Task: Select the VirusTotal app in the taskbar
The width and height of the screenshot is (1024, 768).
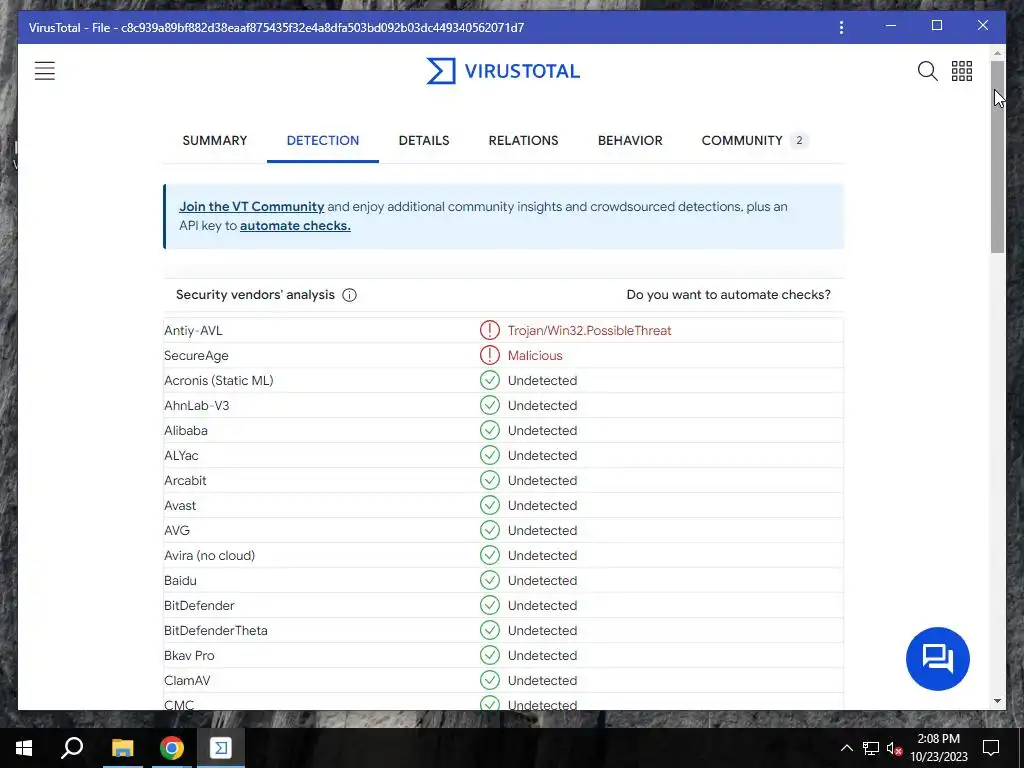Action: tap(221, 748)
